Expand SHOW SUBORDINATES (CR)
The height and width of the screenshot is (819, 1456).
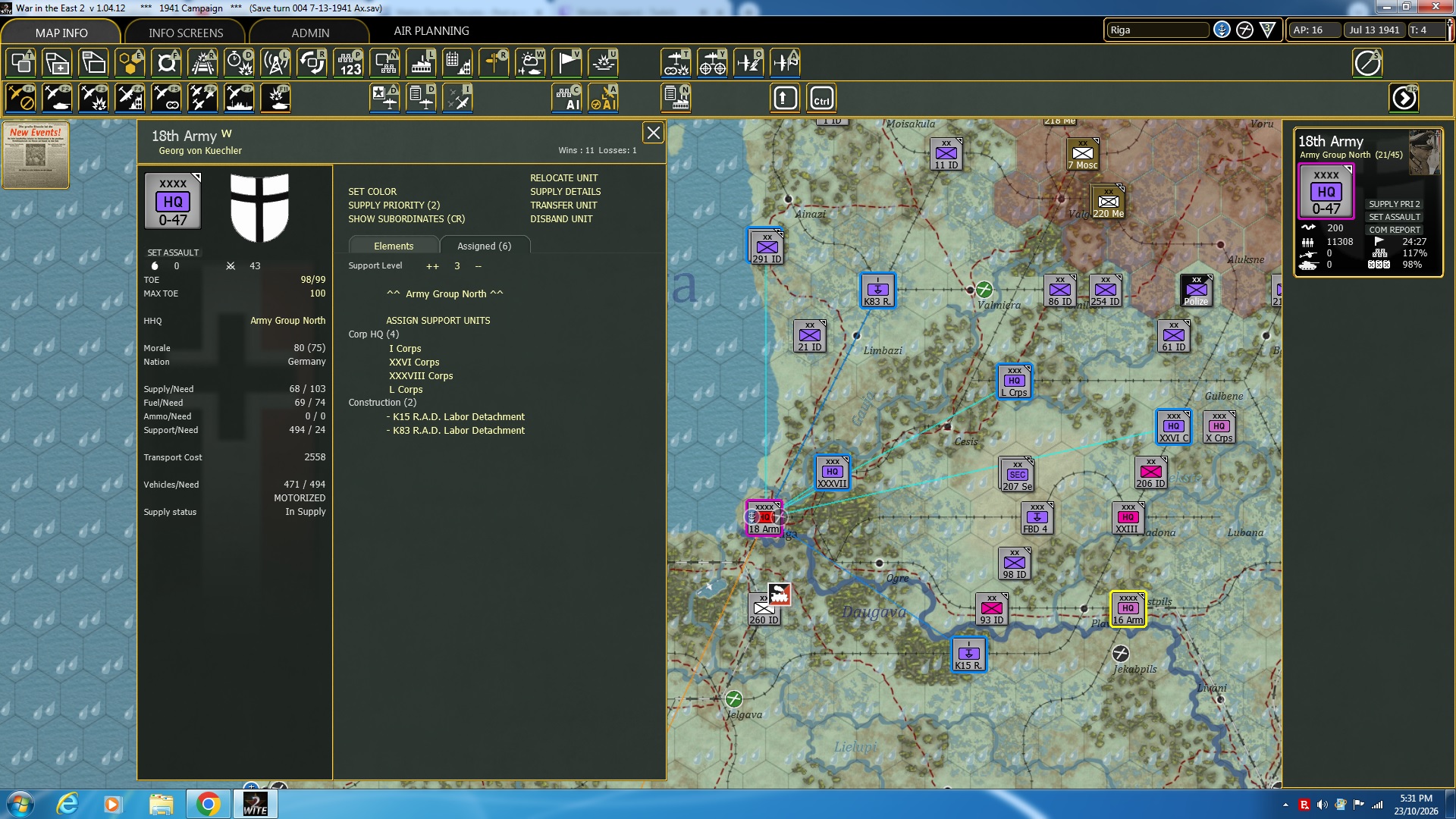406,219
